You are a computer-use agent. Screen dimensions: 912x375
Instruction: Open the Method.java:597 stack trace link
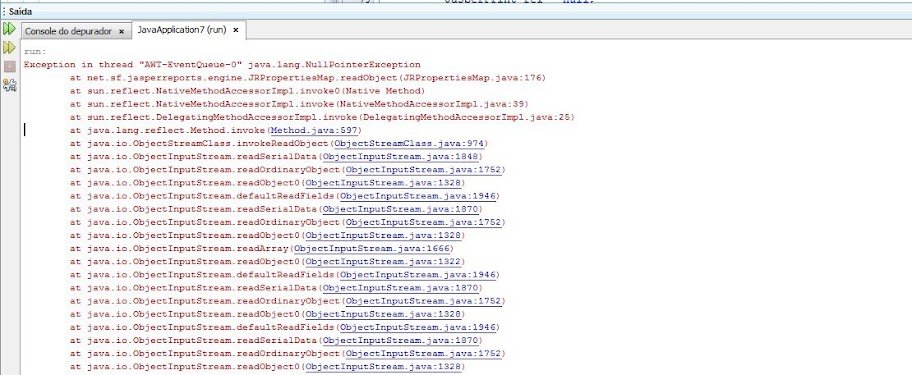pyautogui.click(x=314, y=130)
